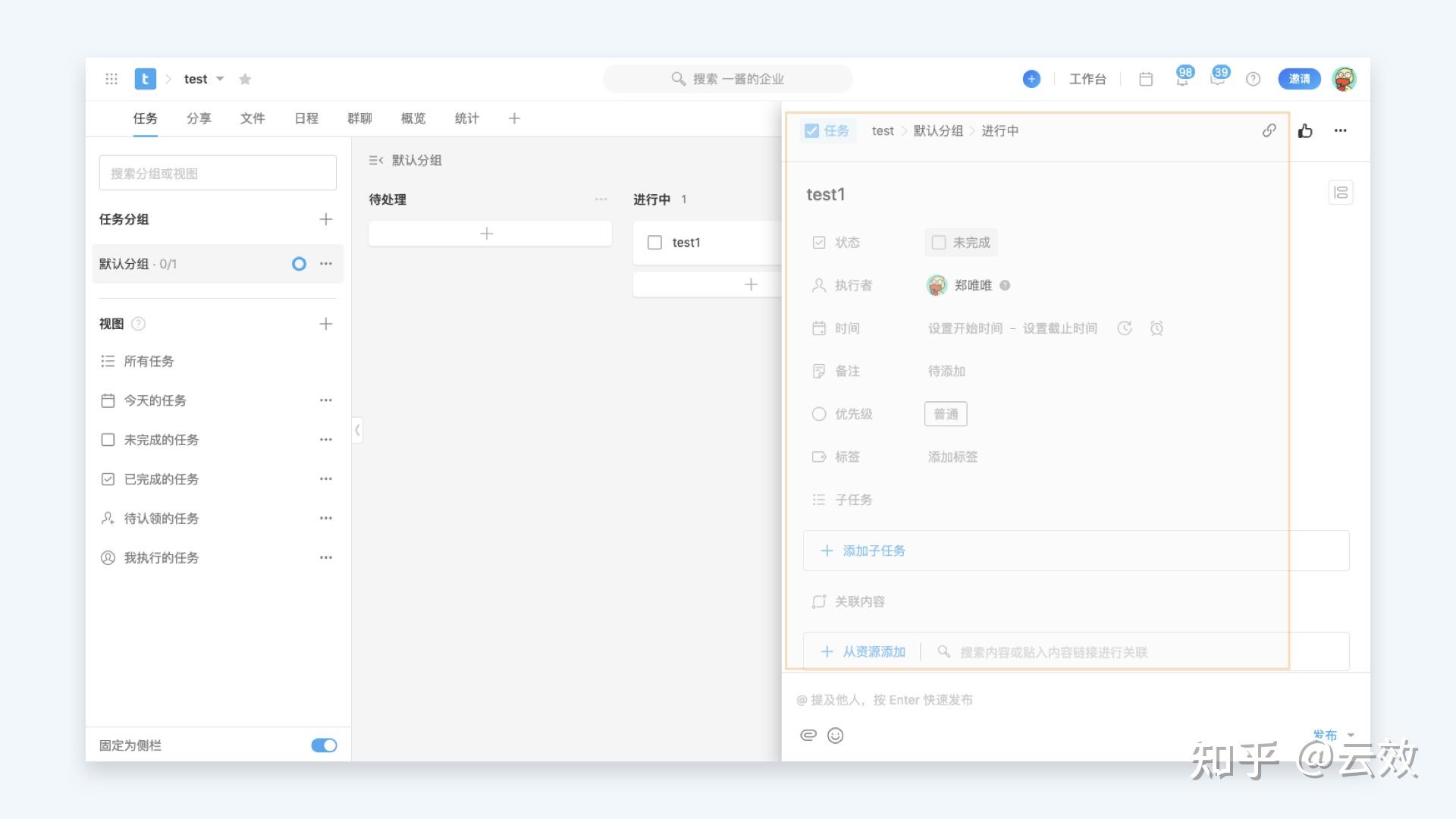Copy task link via chain icon
Screen dimensions: 1456x819
coord(1269,130)
